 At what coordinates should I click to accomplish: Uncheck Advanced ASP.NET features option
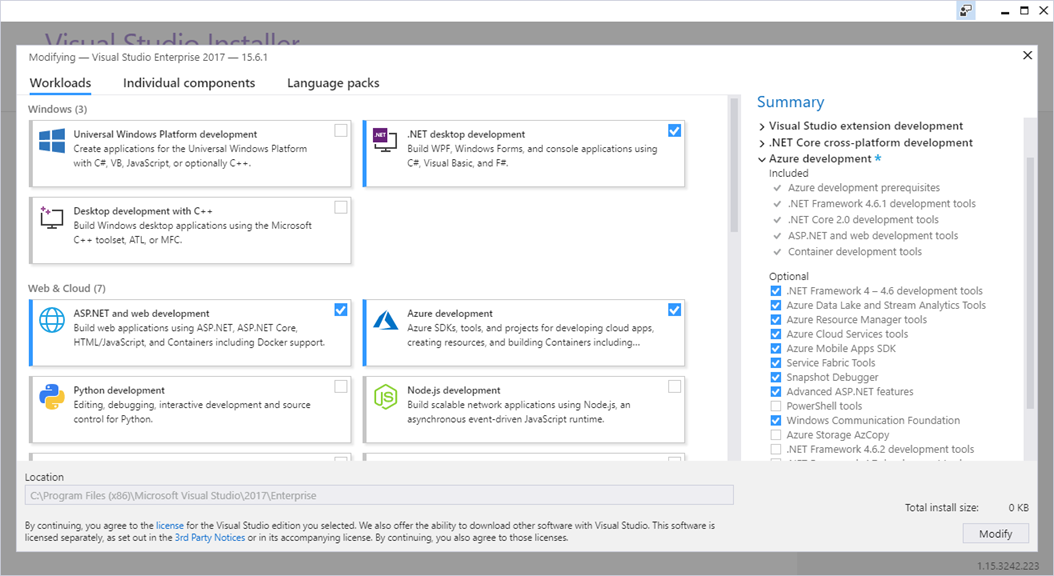pyautogui.click(x=776, y=392)
